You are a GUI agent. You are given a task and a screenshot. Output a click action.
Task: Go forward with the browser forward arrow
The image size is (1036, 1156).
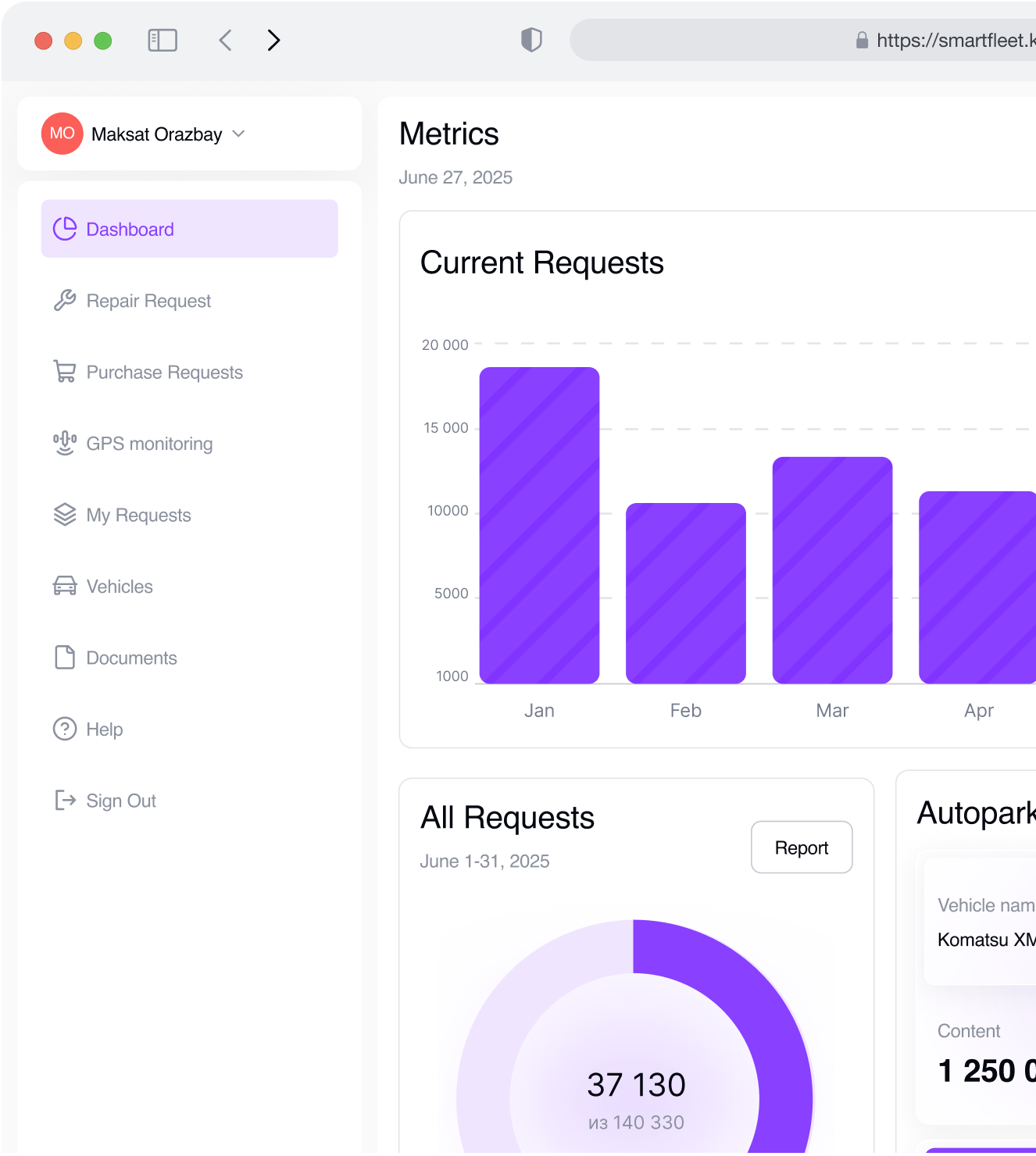coord(273,40)
